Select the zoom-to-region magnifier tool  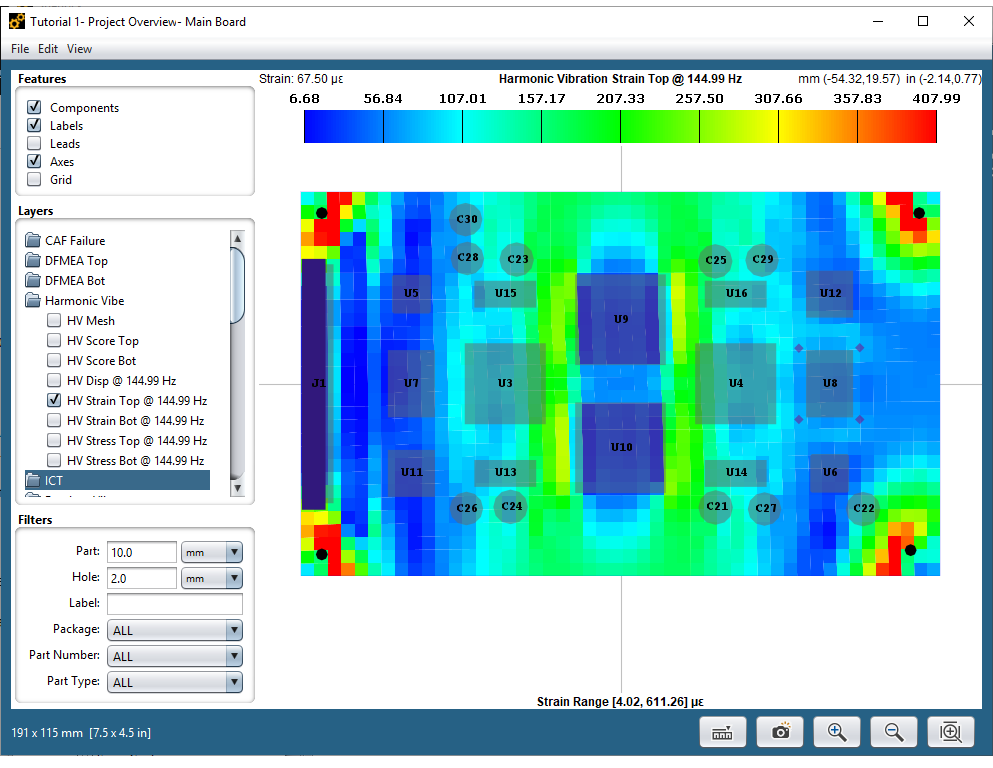pos(950,732)
